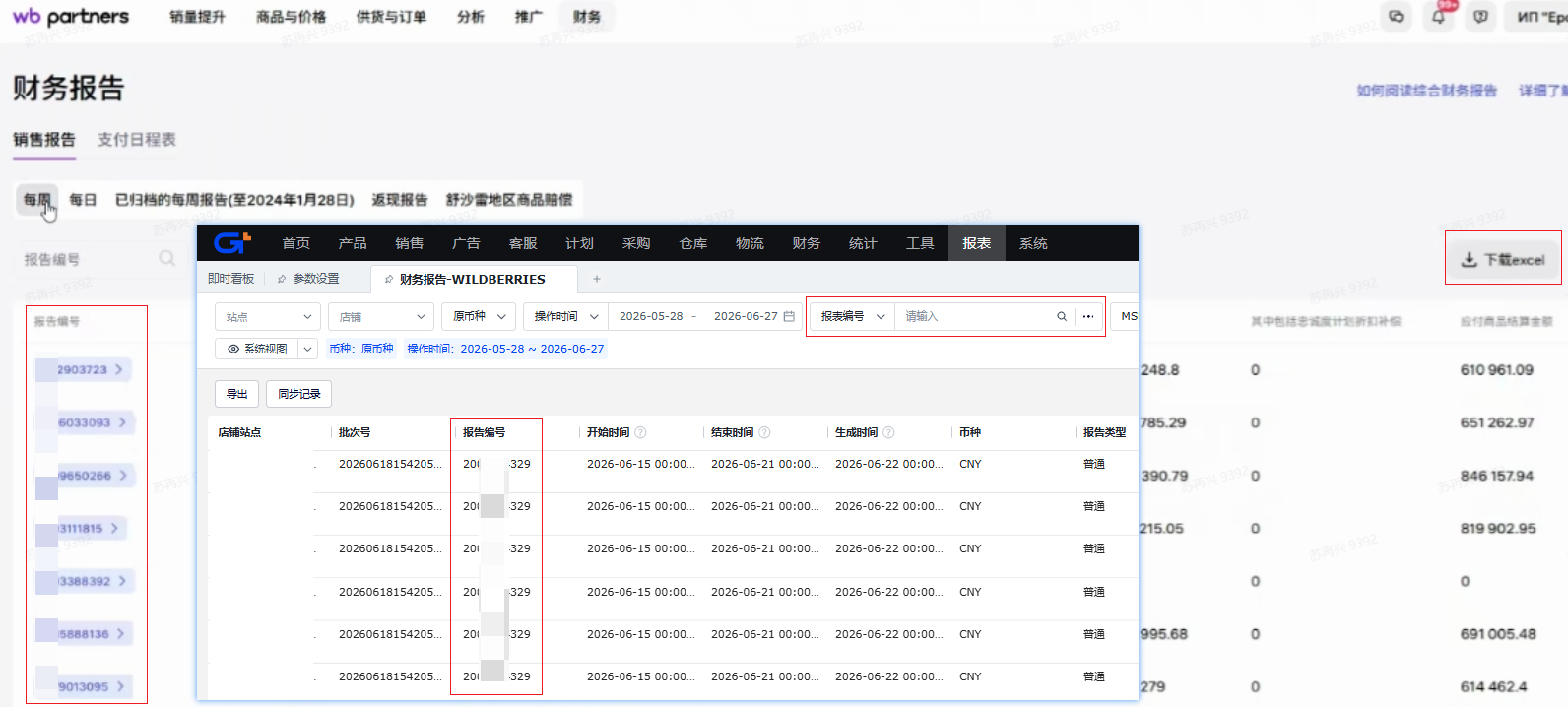Expand the arrow next to 系统视图
The width and height of the screenshot is (1568, 707).
(307, 349)
